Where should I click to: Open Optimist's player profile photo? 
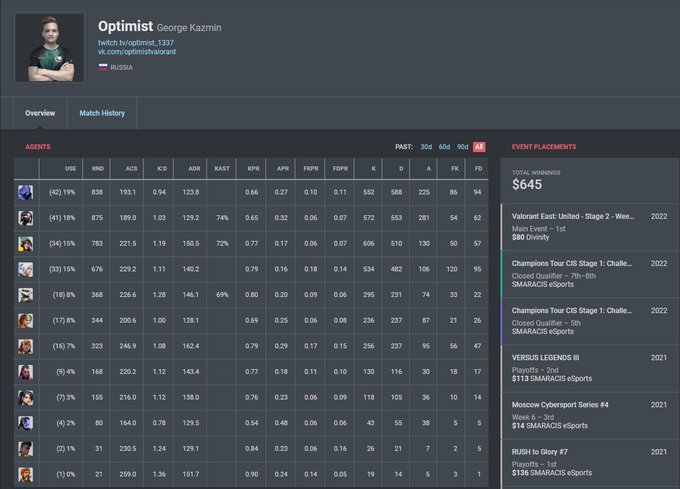[x=49, y=48]
